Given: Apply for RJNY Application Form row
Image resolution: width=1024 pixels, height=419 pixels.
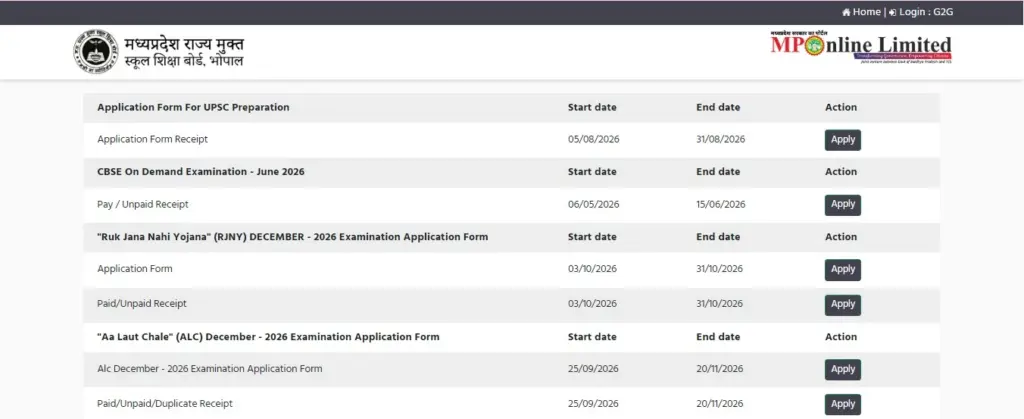Looking at the screenshot, I should click(842, 270).
